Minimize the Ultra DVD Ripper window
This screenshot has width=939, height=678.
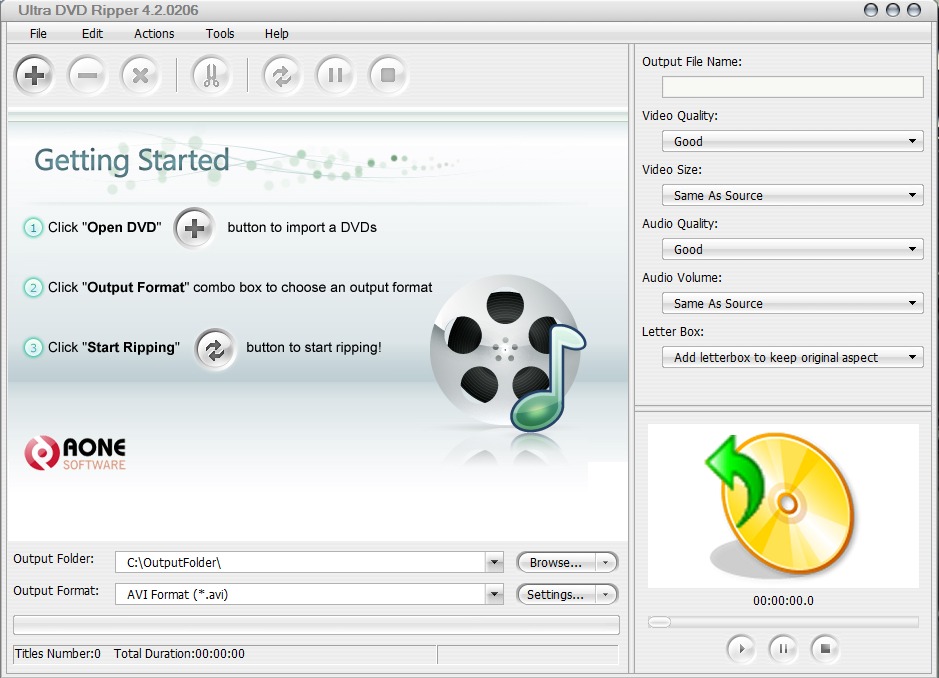click(871, 10)
